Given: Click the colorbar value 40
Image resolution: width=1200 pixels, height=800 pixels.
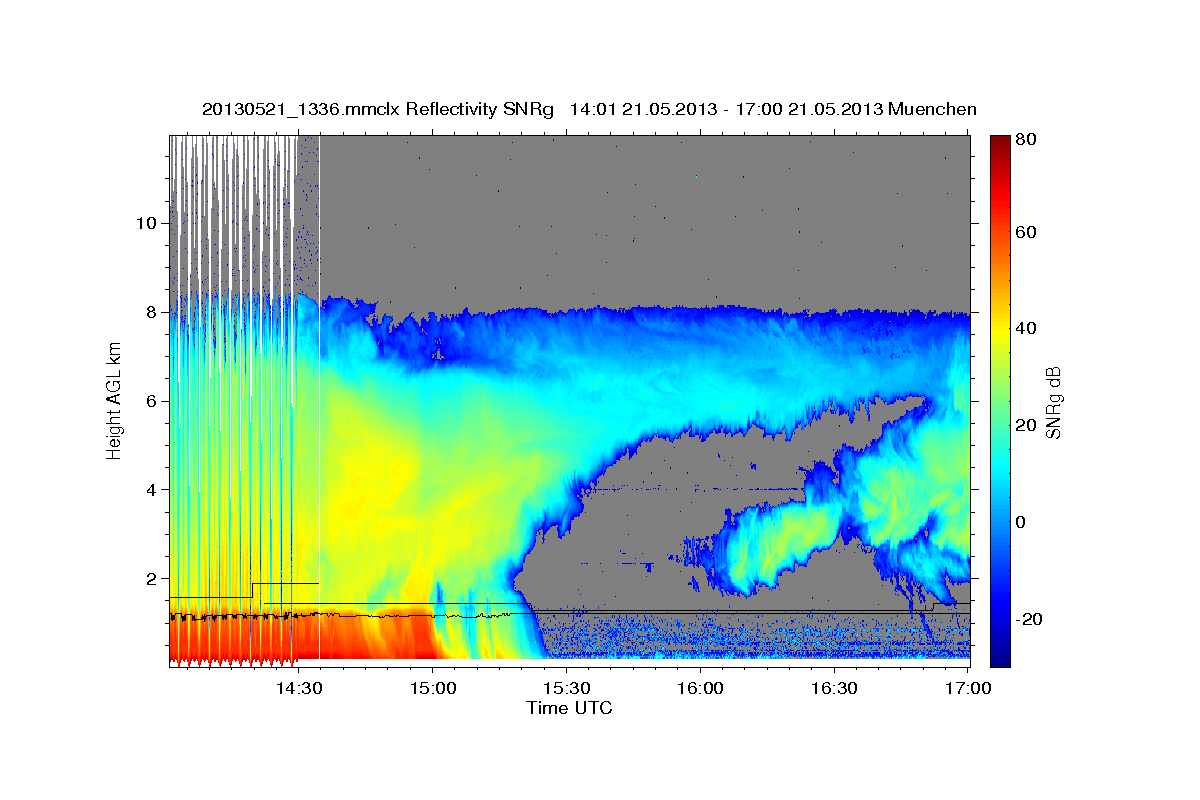Looking at the screenshot, I should click(1027, 328).
